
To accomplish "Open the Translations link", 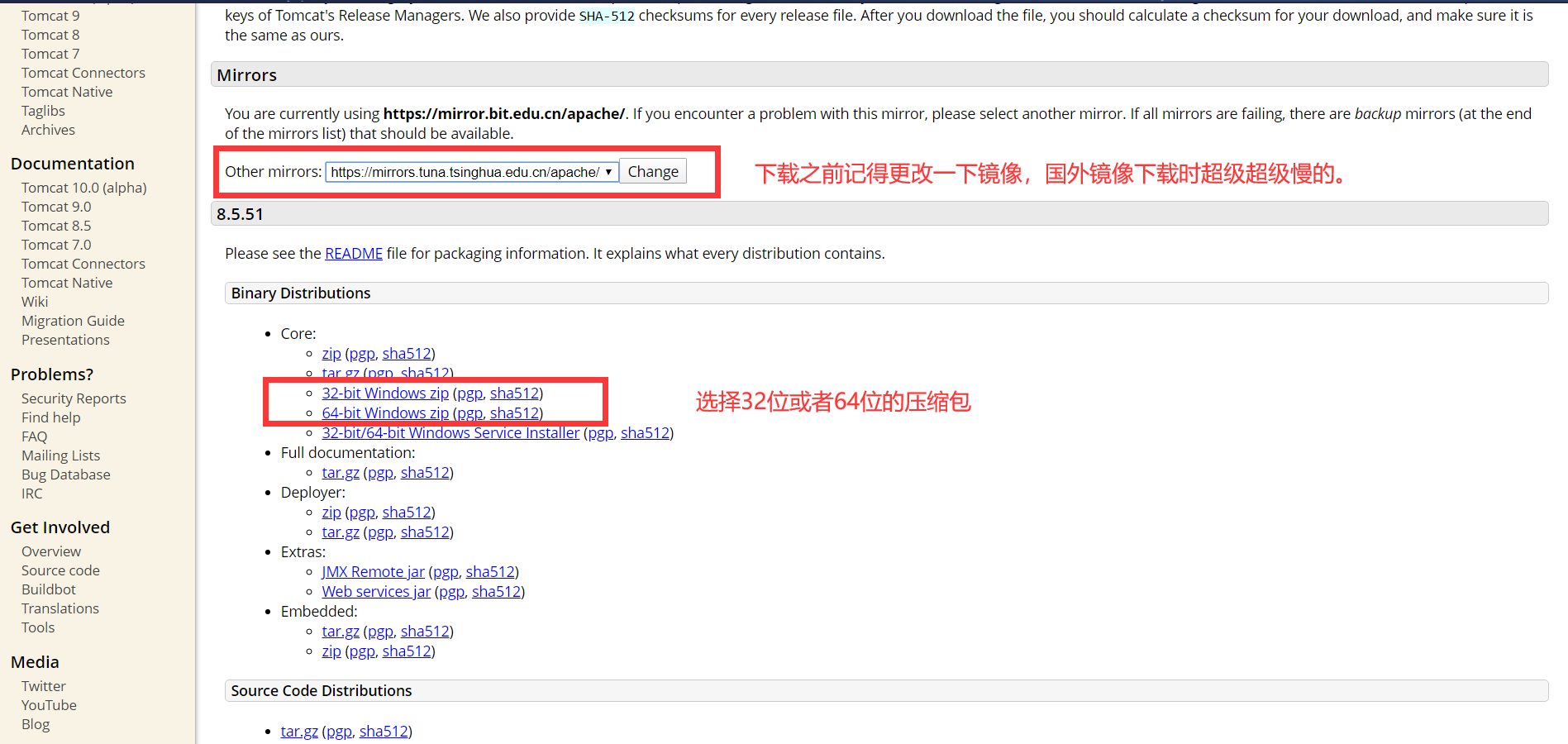I will [60, 608].
